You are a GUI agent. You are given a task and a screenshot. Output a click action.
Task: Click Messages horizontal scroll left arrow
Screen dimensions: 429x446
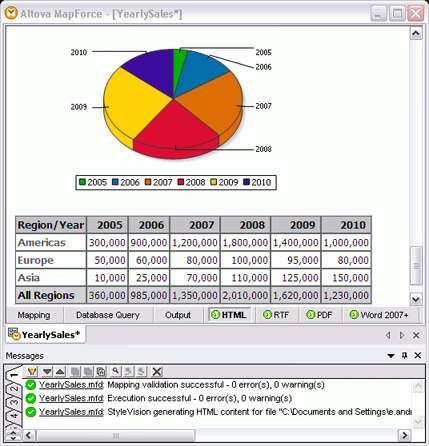pos(28,435)
